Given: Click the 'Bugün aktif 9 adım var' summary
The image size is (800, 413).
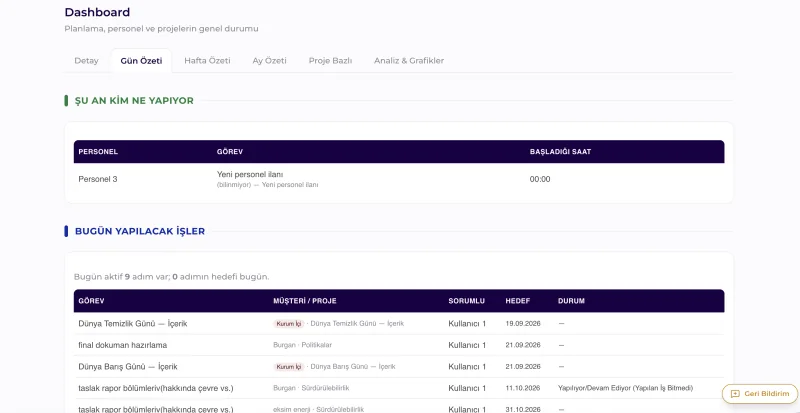Looking at the screenshot, I should 171,277.
